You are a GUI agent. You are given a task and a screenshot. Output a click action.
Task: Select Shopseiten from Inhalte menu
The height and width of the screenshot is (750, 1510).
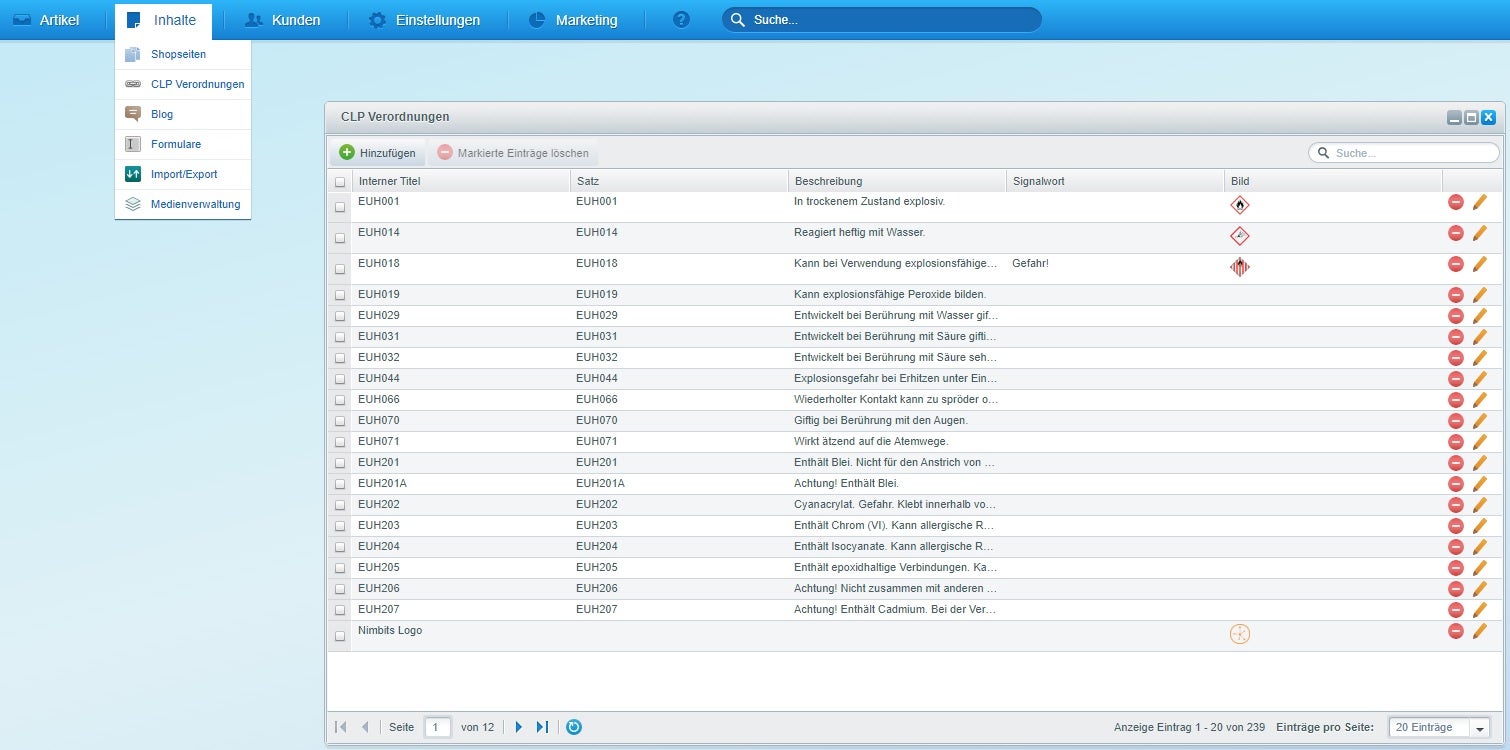click(x=183, y=55)
